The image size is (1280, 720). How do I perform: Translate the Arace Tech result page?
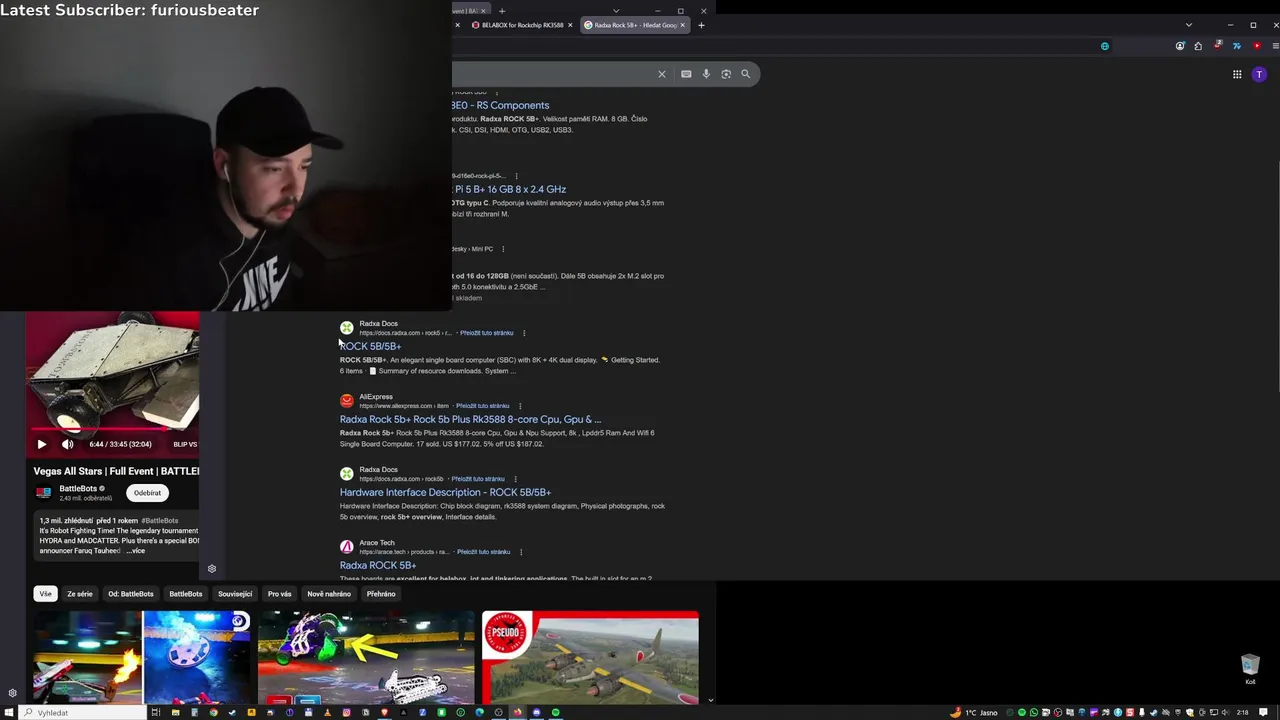click(x=483, y=552)
